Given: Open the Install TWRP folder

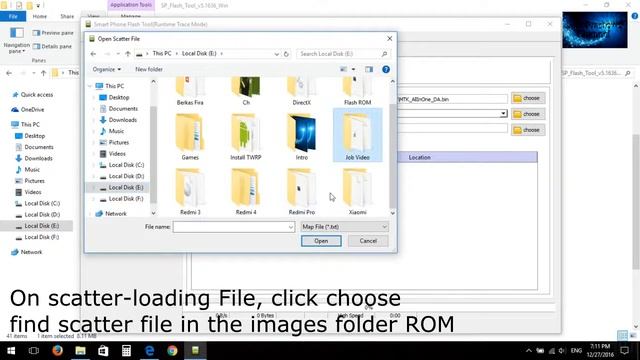Looking at the screenshot, I should point(246,137).
